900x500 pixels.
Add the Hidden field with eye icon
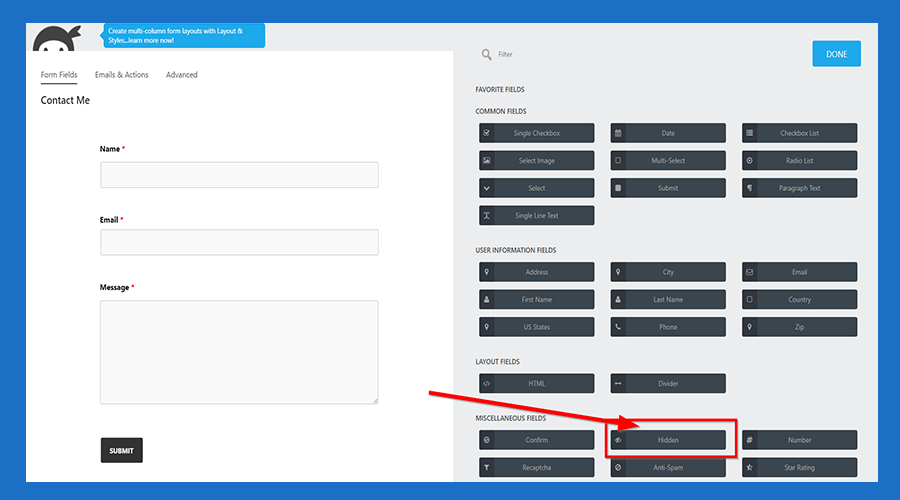point(667,440)
